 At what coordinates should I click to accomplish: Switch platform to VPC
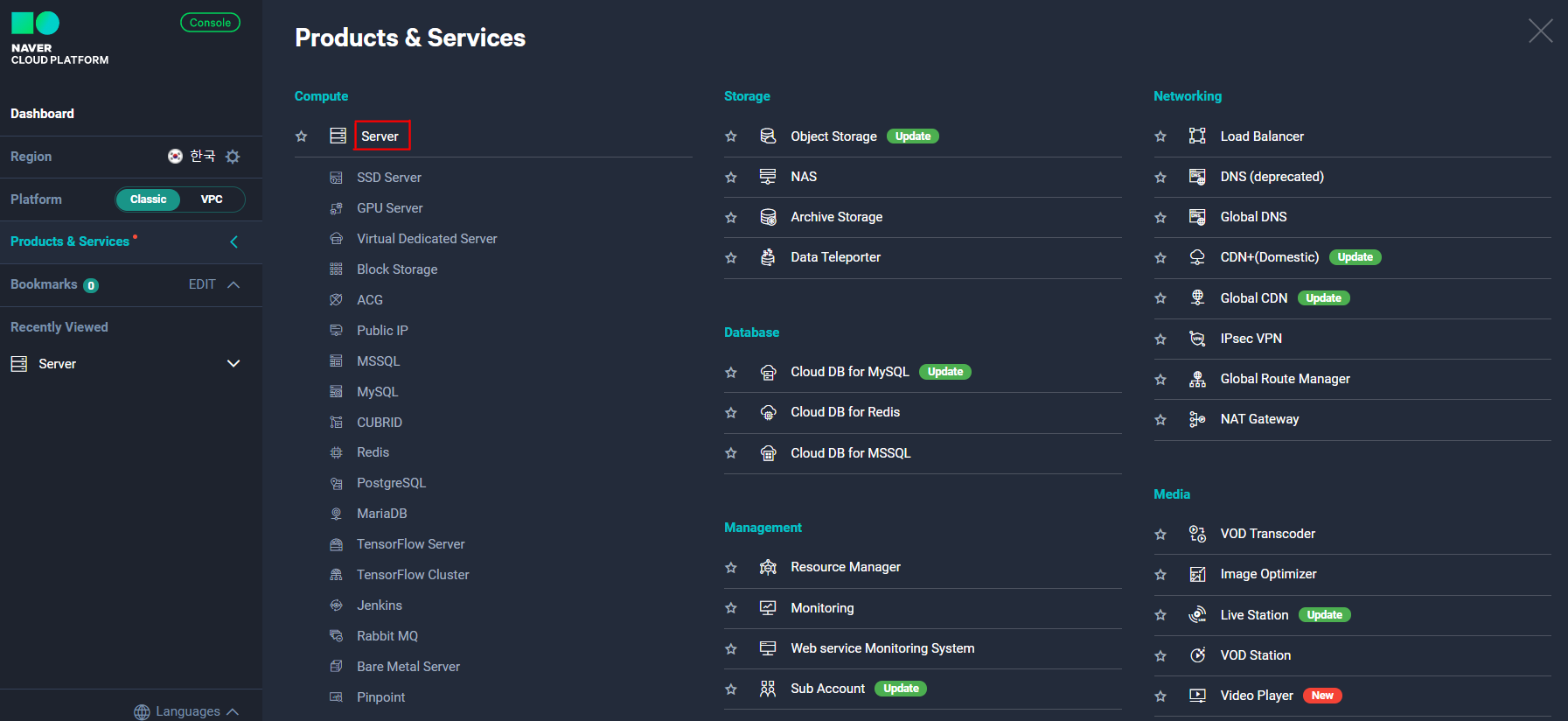[x=212, y=199]
